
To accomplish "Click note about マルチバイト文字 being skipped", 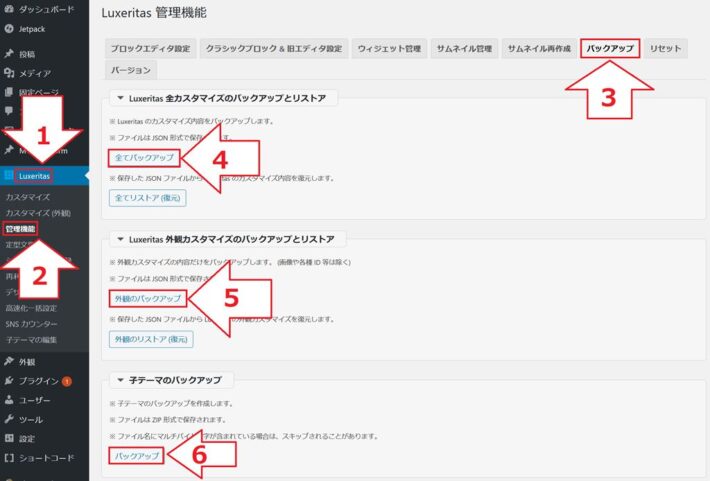I will pos(244,436).
